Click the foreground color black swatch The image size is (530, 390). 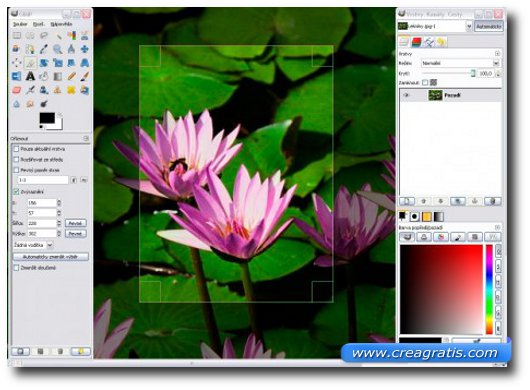pyautogui.click(x=47, y=118)
